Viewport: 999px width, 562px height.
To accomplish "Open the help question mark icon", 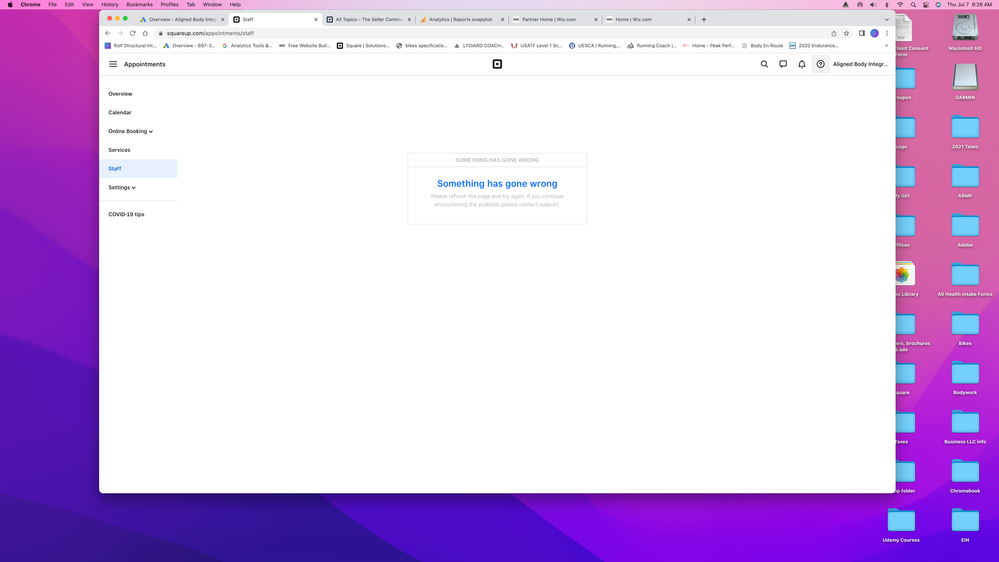I will pos(821,64).
